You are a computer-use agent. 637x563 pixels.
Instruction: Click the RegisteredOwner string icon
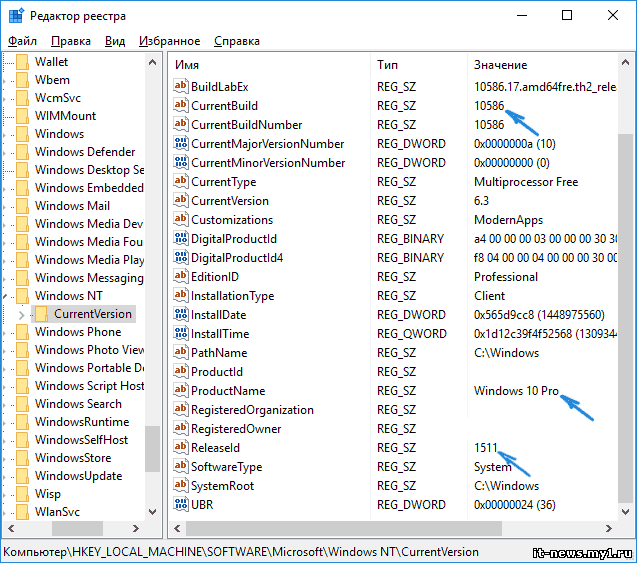[x=180, y=429]
